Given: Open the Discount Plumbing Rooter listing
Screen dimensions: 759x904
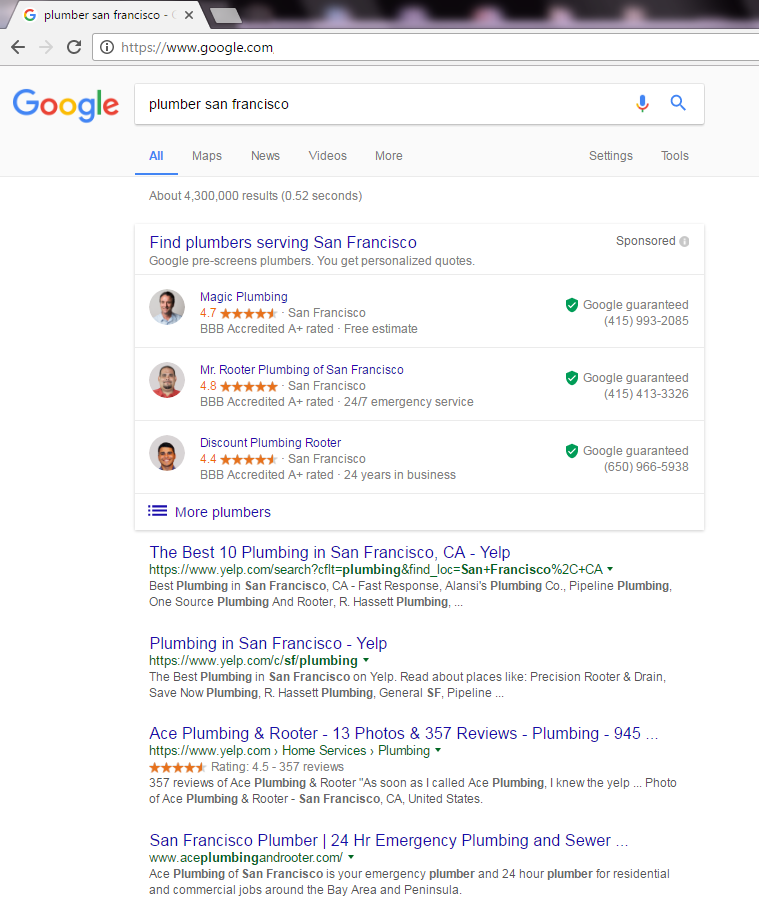Looking at the screenshot, I should coord(270,443).
